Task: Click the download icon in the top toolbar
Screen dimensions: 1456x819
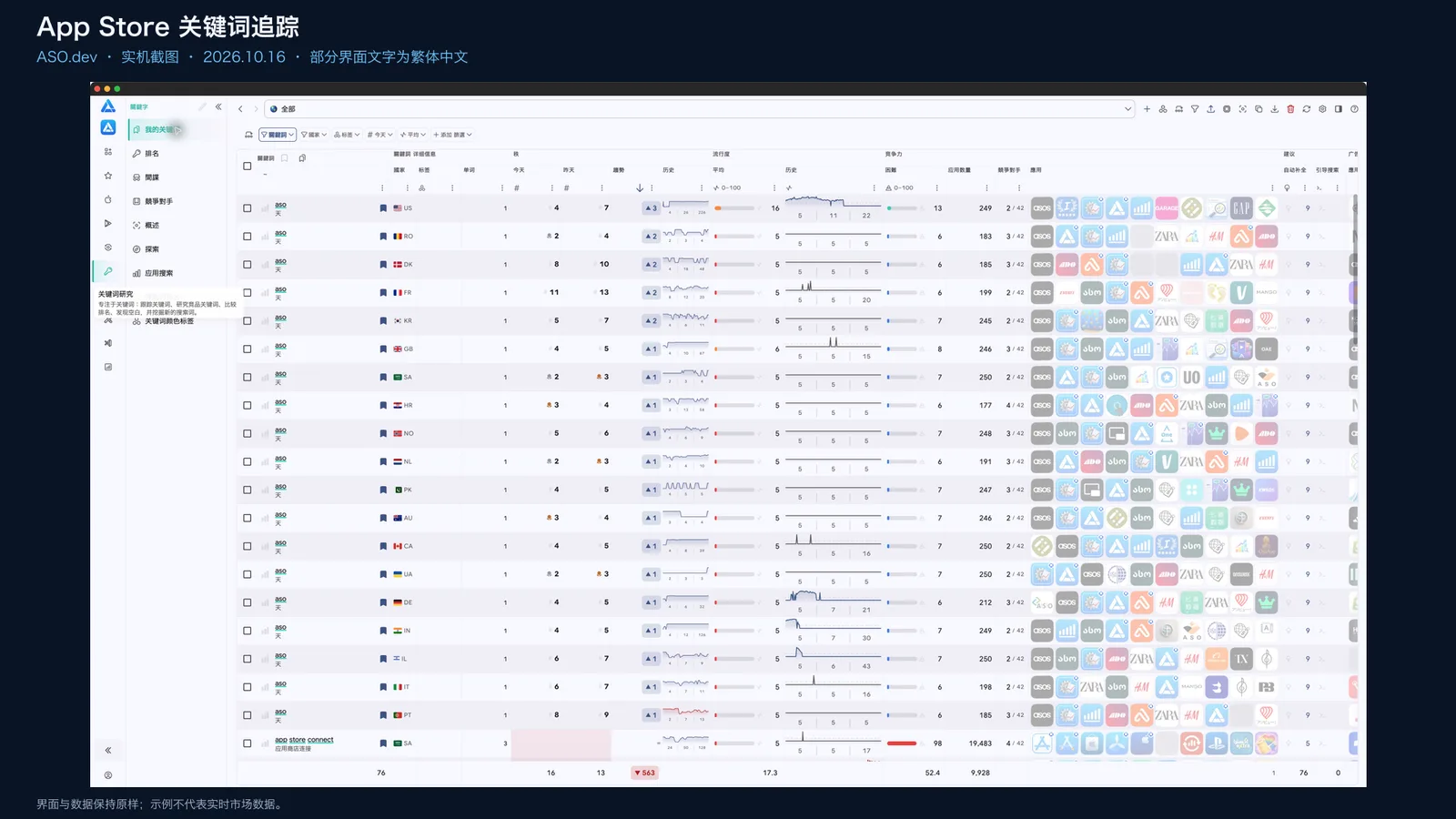Action: click(1274, 108)
